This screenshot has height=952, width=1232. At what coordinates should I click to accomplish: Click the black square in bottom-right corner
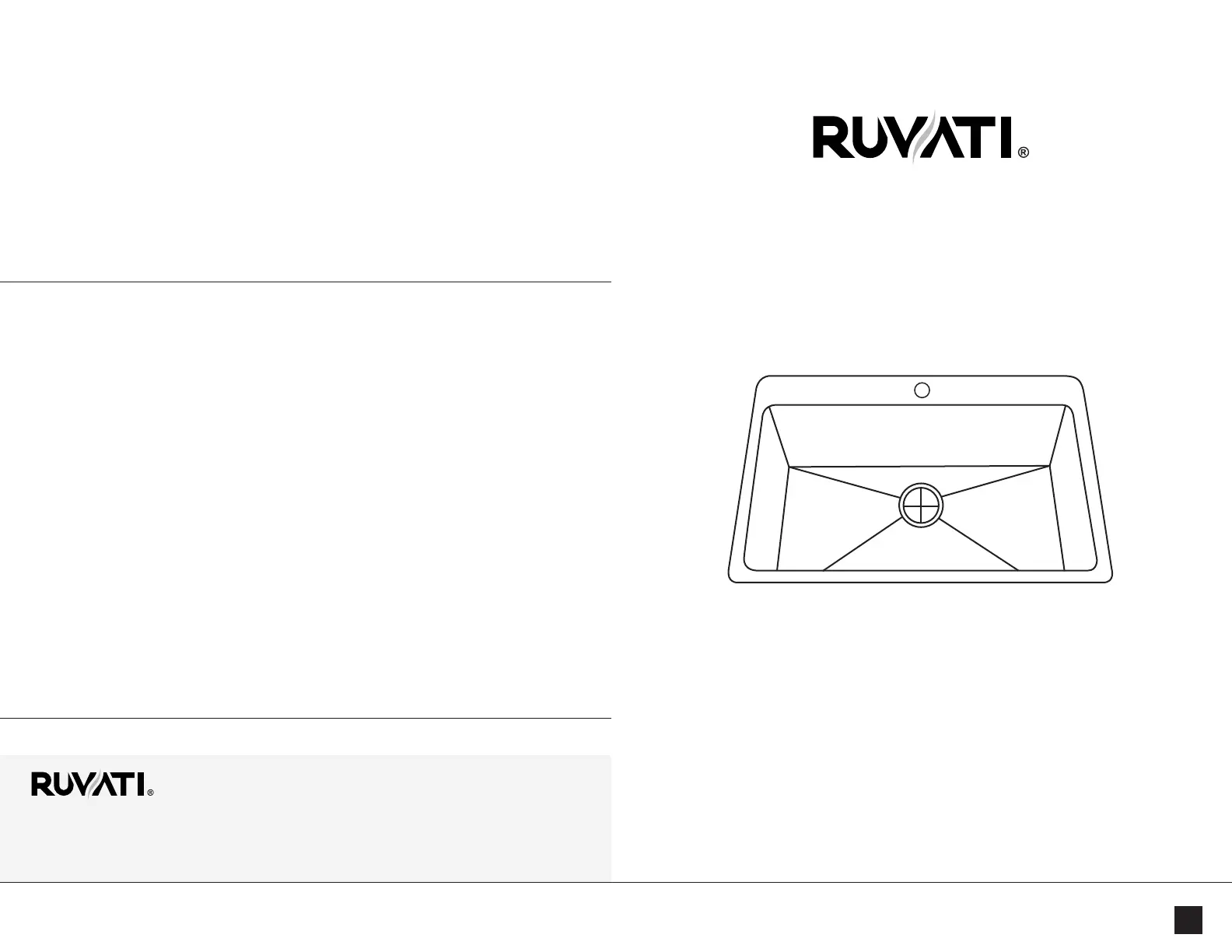pyautogui.click(x=1188, y=919)
